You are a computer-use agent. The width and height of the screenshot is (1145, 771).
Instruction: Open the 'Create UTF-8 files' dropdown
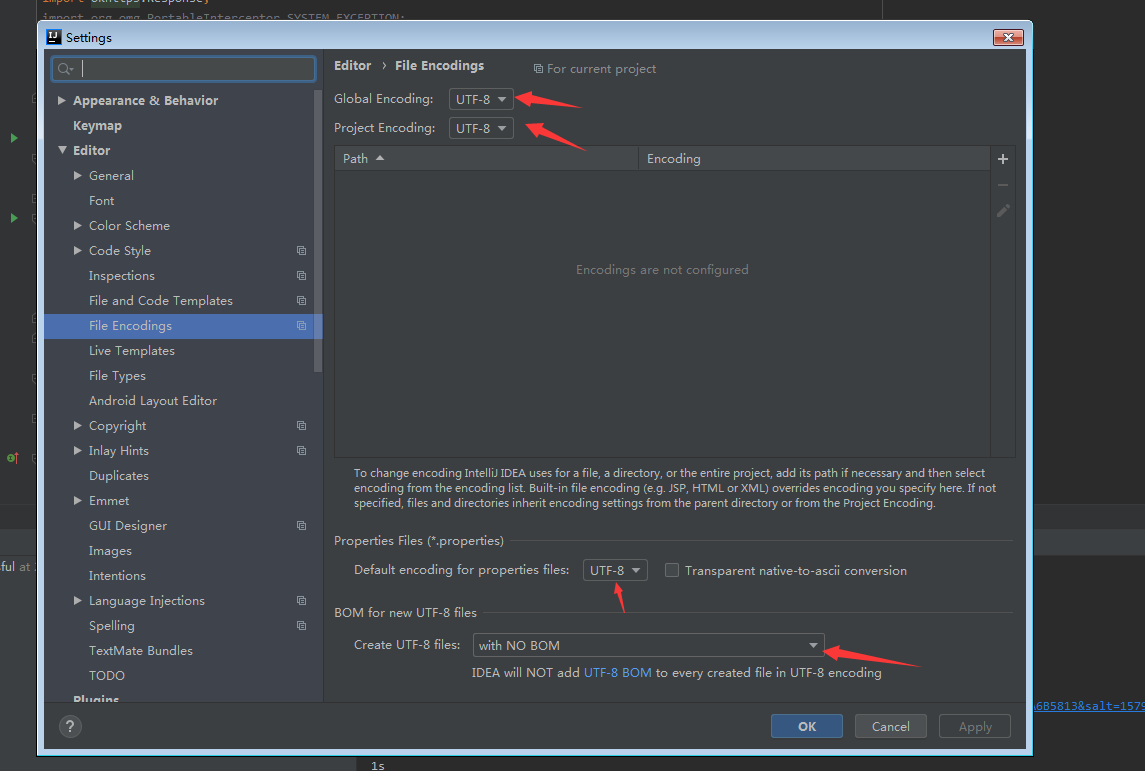648,645
